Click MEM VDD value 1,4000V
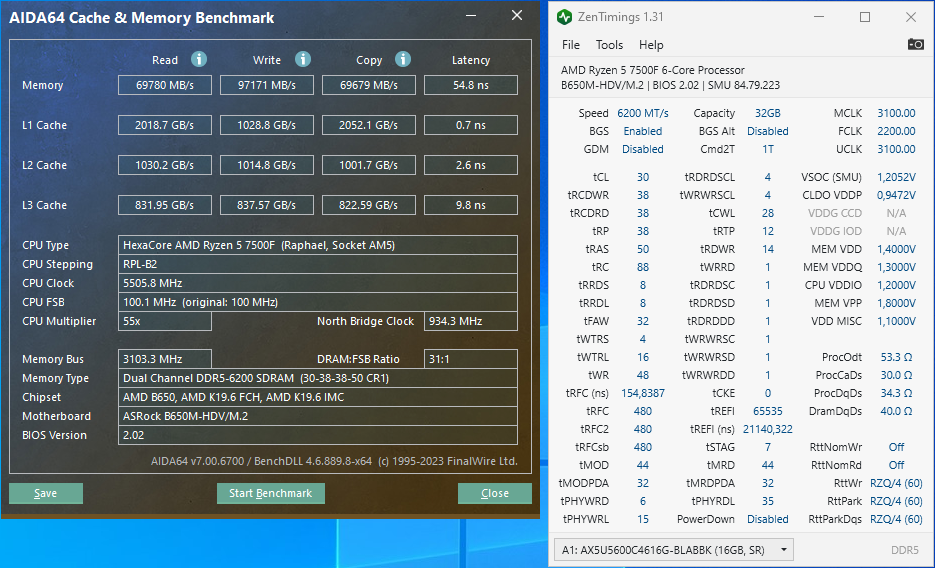Image resolution: width=935 pixels, height=568 pixels. click(896, 249)
